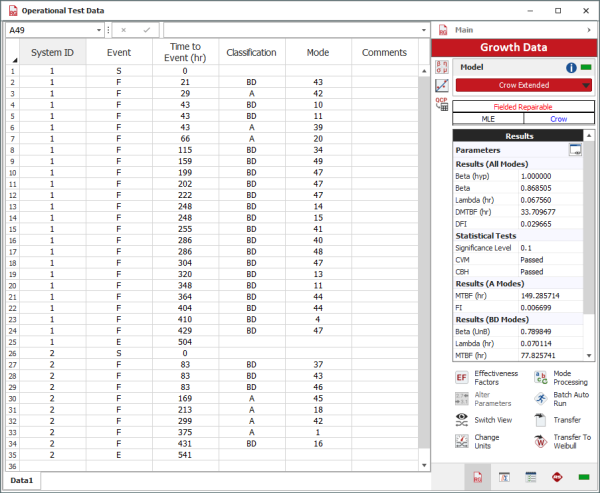Click the green rectangle icon in bottom bar
Screen dimensions: 600x493
point(584,477)
